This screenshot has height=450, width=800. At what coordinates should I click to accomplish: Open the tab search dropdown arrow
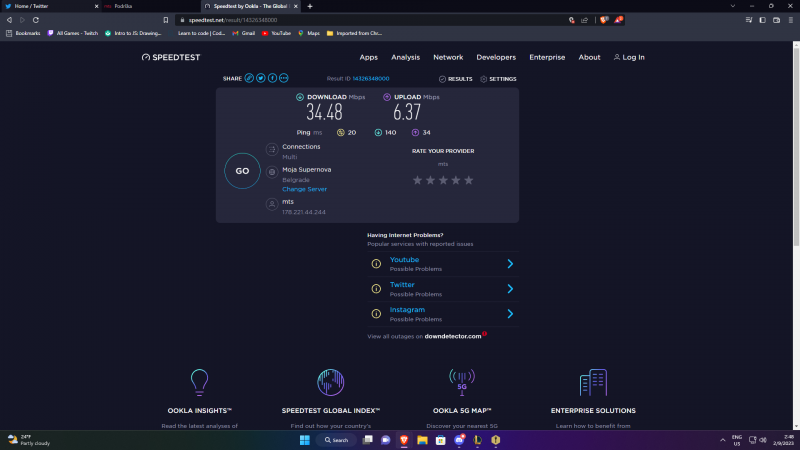[x=733, y=6]
